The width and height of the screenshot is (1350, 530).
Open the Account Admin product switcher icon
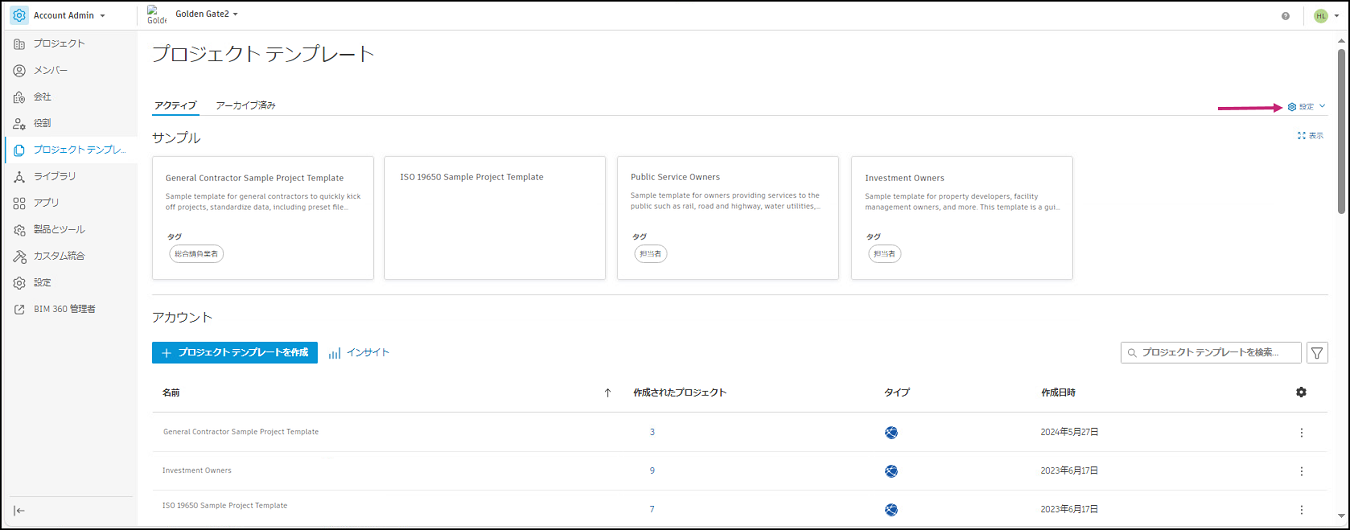19,15
